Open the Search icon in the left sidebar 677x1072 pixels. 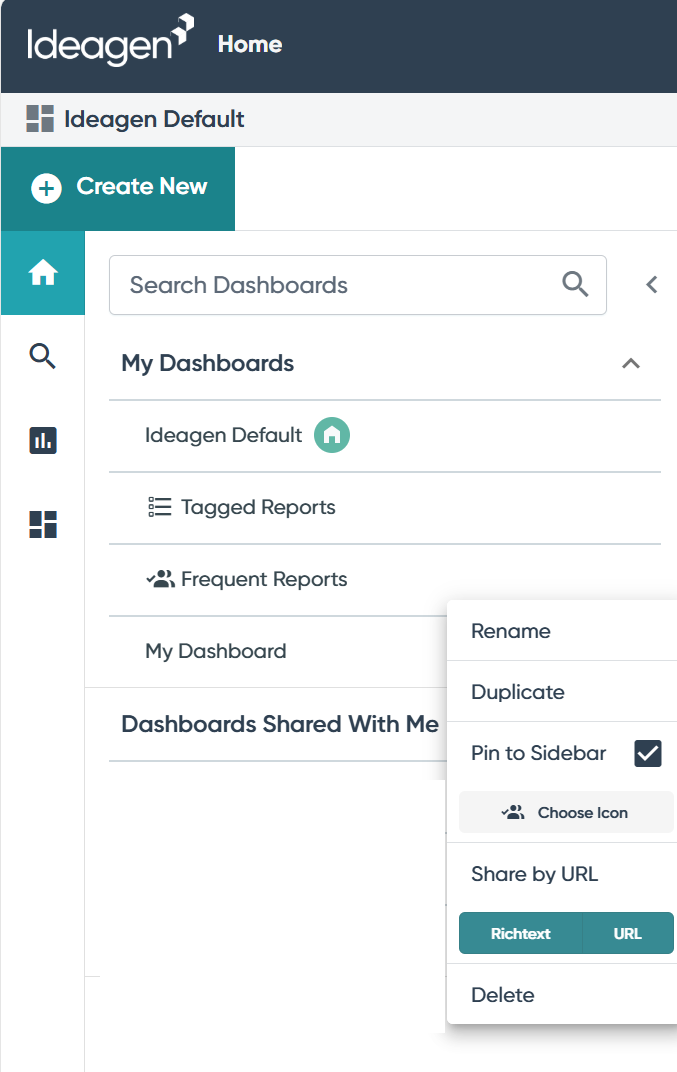(42, 356)
